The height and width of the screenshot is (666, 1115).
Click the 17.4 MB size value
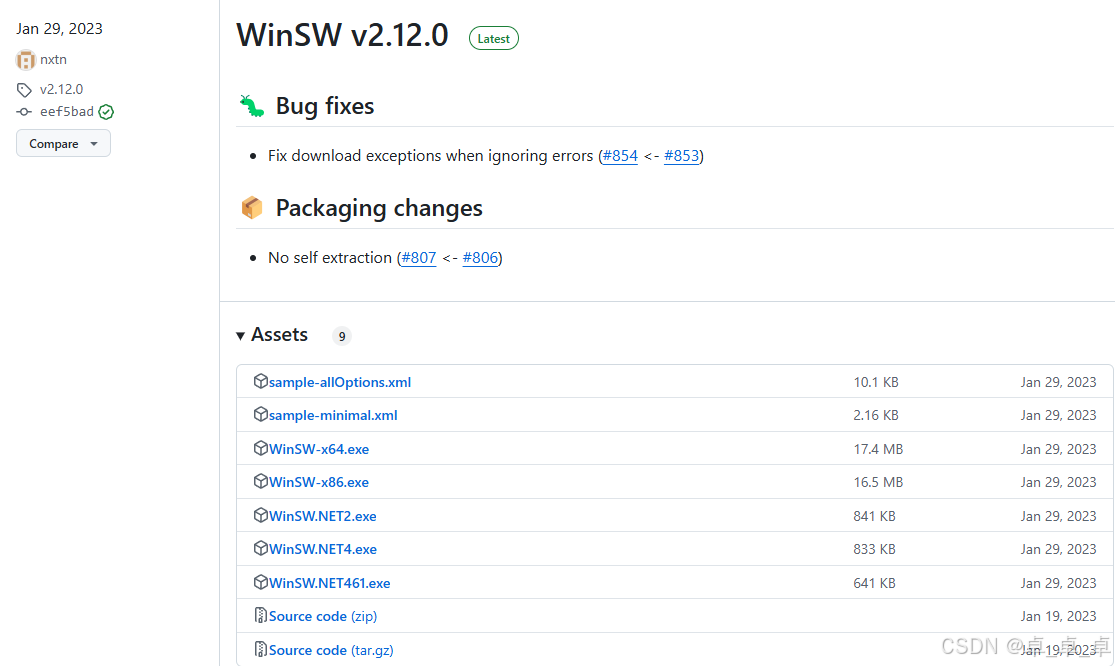(878, 449)
